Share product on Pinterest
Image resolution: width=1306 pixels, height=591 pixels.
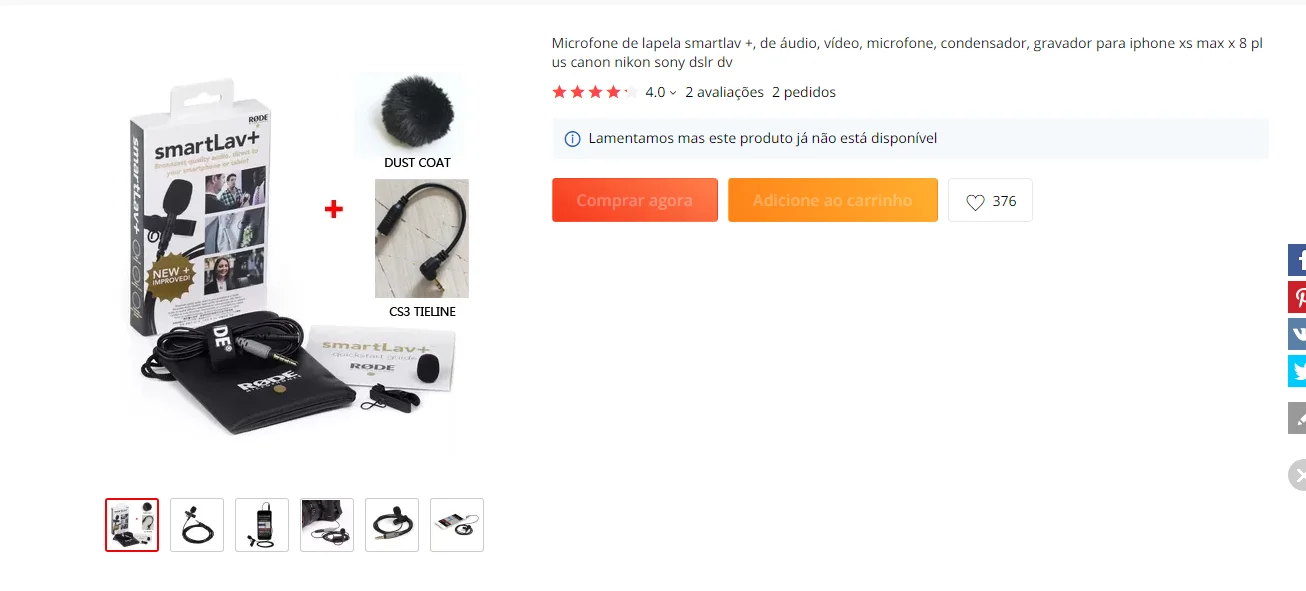point(1297,297)
